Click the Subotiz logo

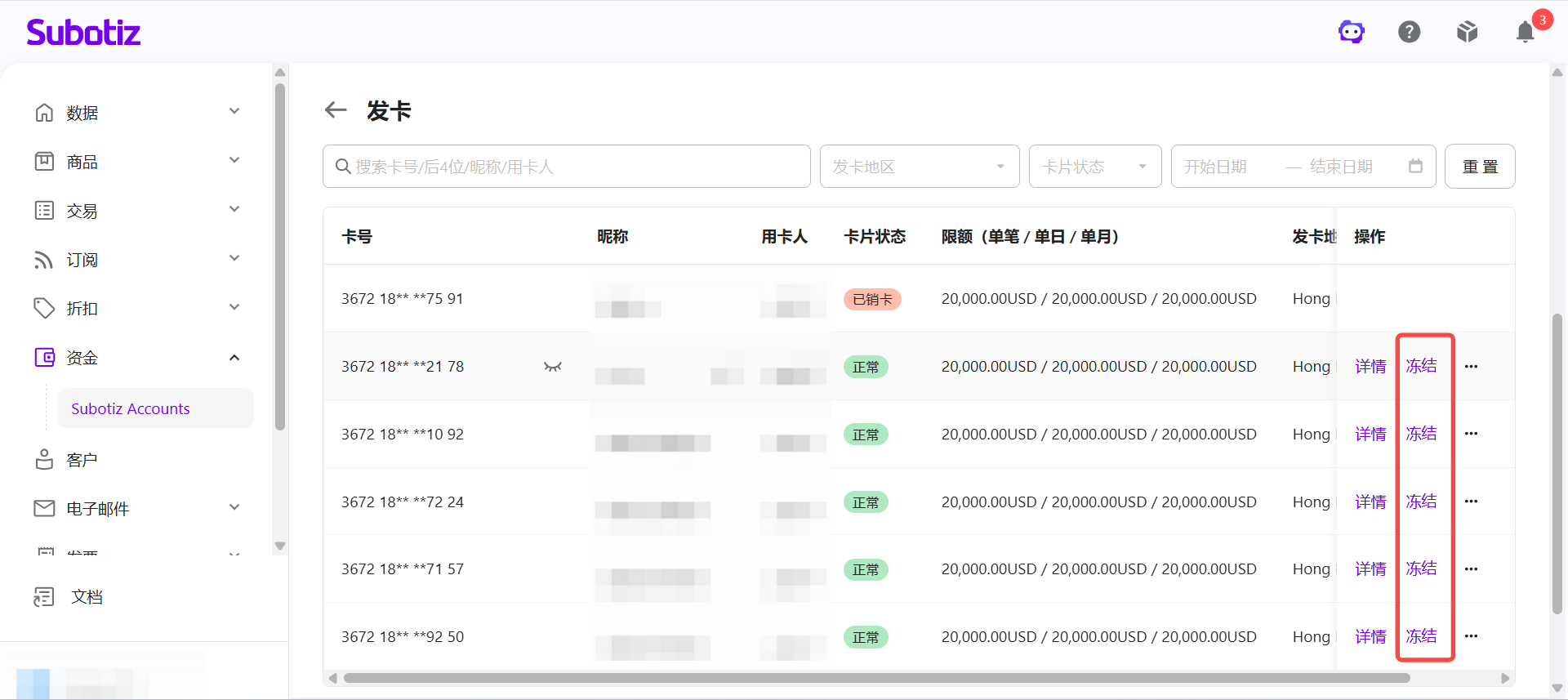tap(83, 32)
